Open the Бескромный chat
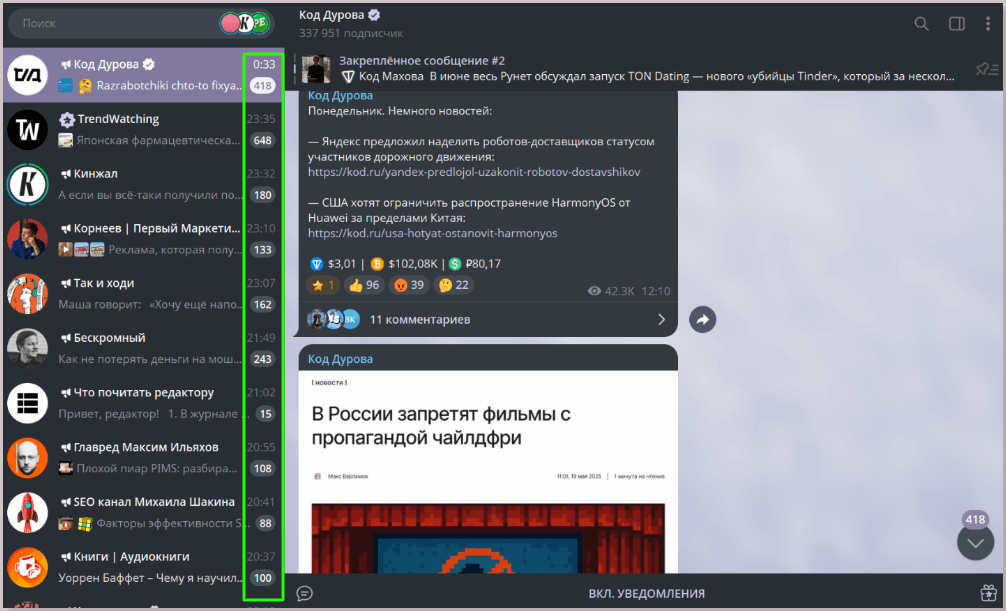This screenshot has height=611, width=1006. 143,349
